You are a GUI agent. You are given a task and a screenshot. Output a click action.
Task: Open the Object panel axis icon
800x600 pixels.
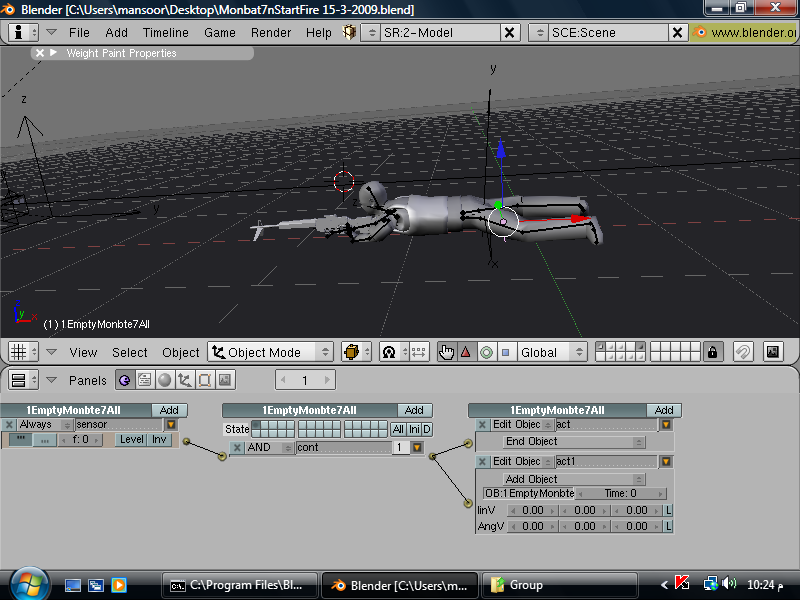pyautogui.click(x=185, y=380)
